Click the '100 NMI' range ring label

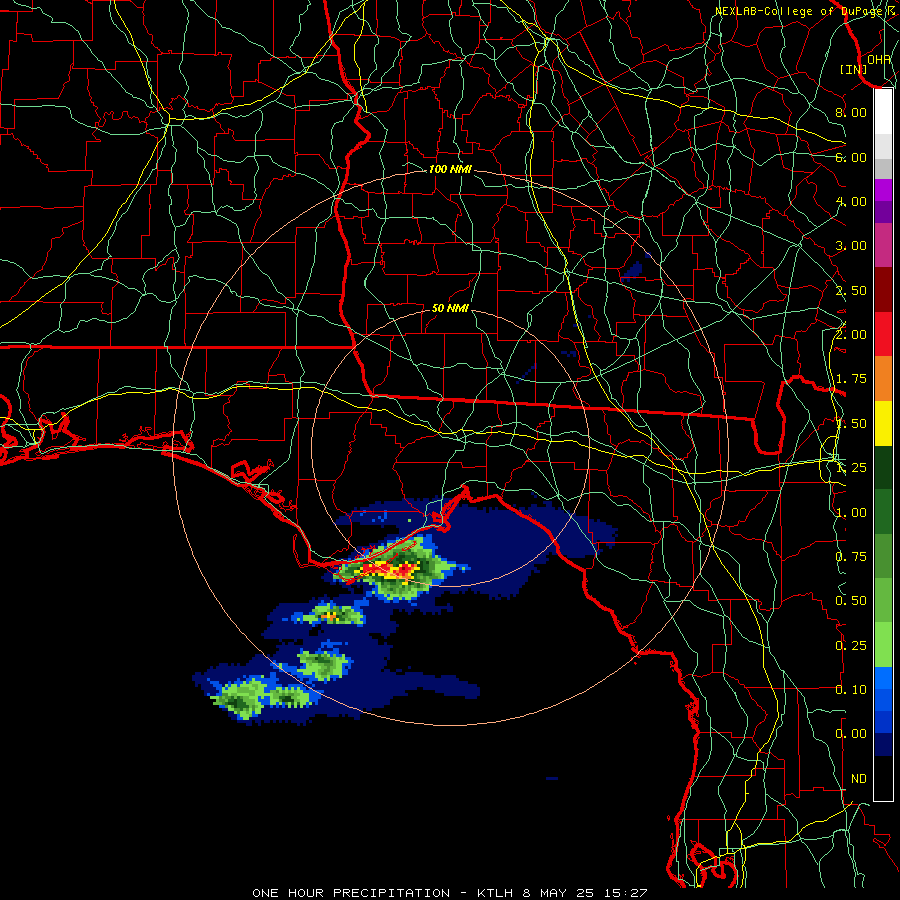[450, 169]
